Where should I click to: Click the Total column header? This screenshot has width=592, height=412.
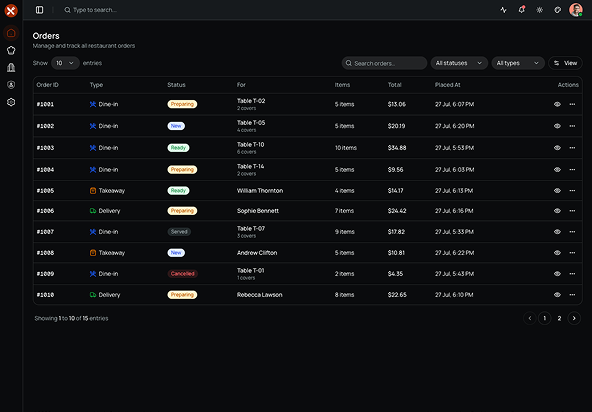point(395,85)
